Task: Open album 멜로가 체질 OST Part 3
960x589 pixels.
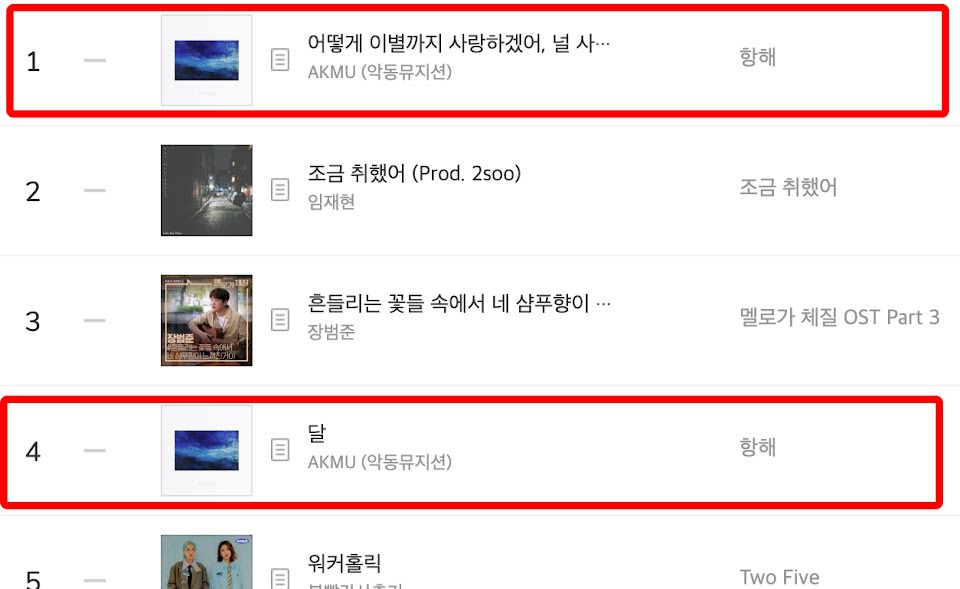Action: click(x=839, y=317)
